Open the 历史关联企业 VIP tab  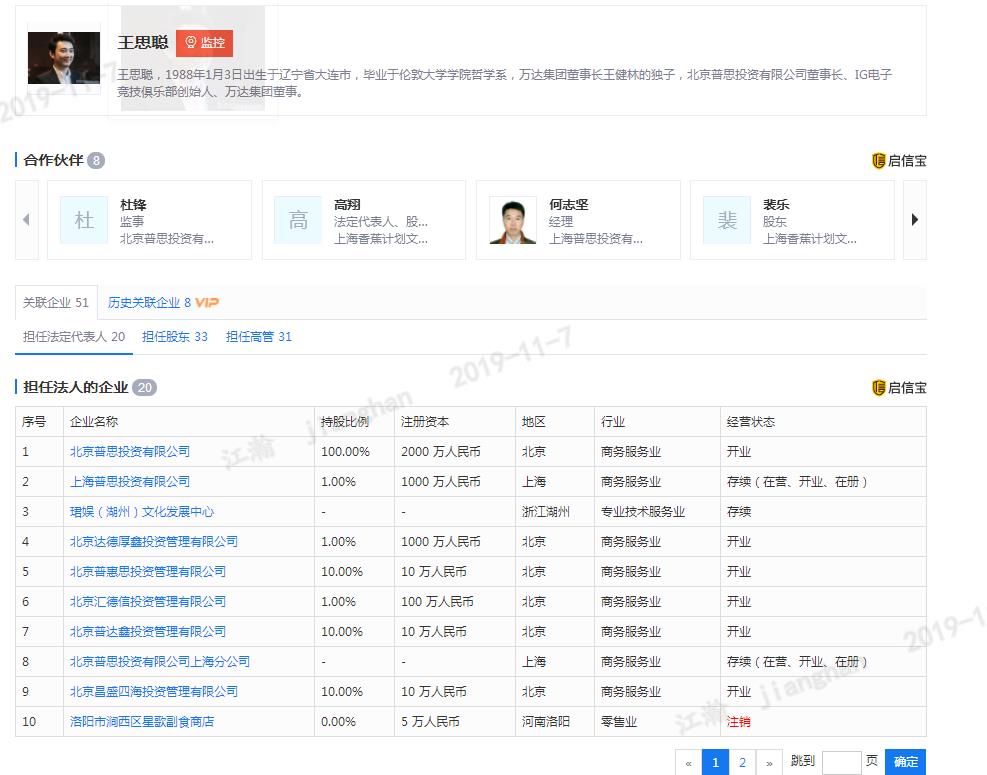162,302
